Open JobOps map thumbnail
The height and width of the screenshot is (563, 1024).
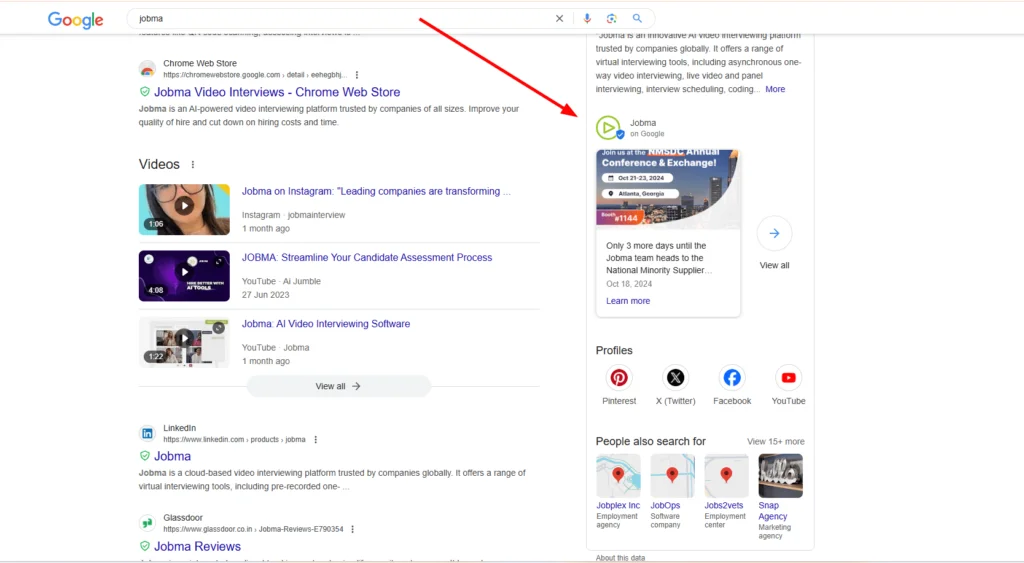pos(672,475)
